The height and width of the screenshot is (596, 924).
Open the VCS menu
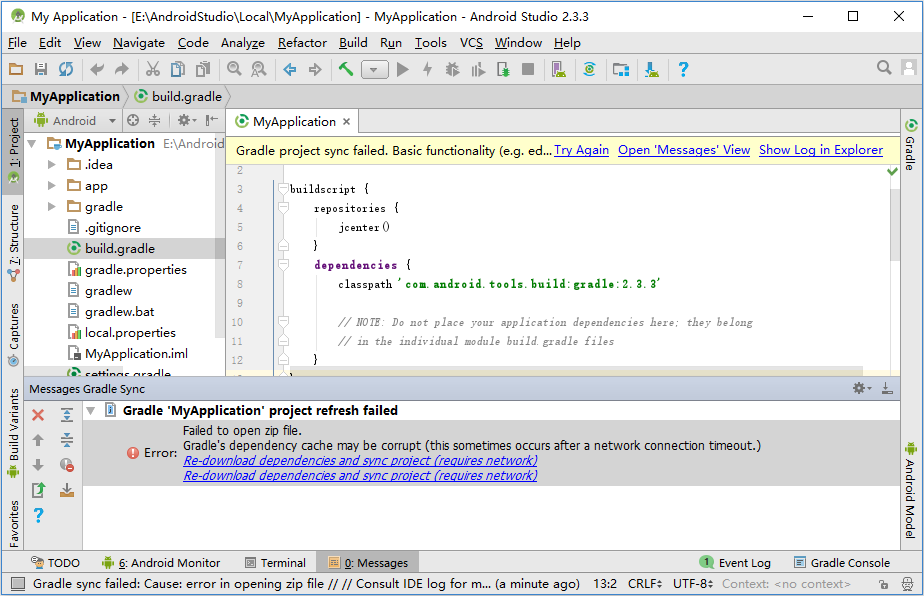(x=471, y=42)
